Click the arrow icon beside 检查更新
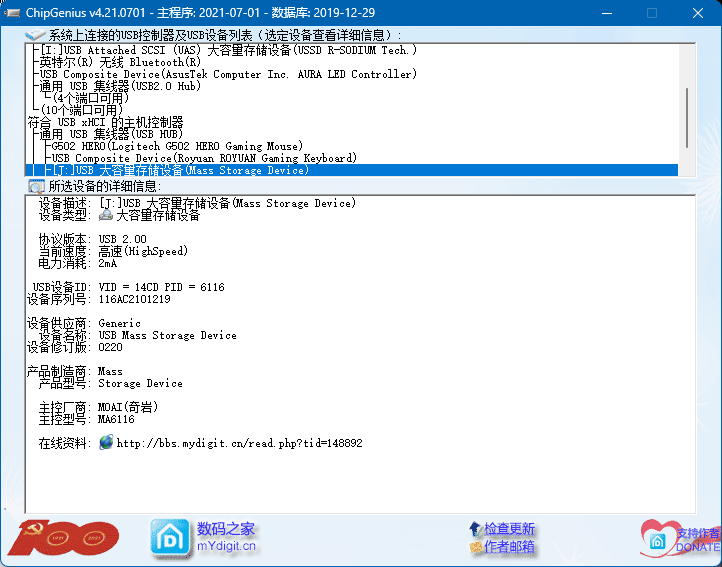This screenshot has height=567, width=722. [475, 528]
